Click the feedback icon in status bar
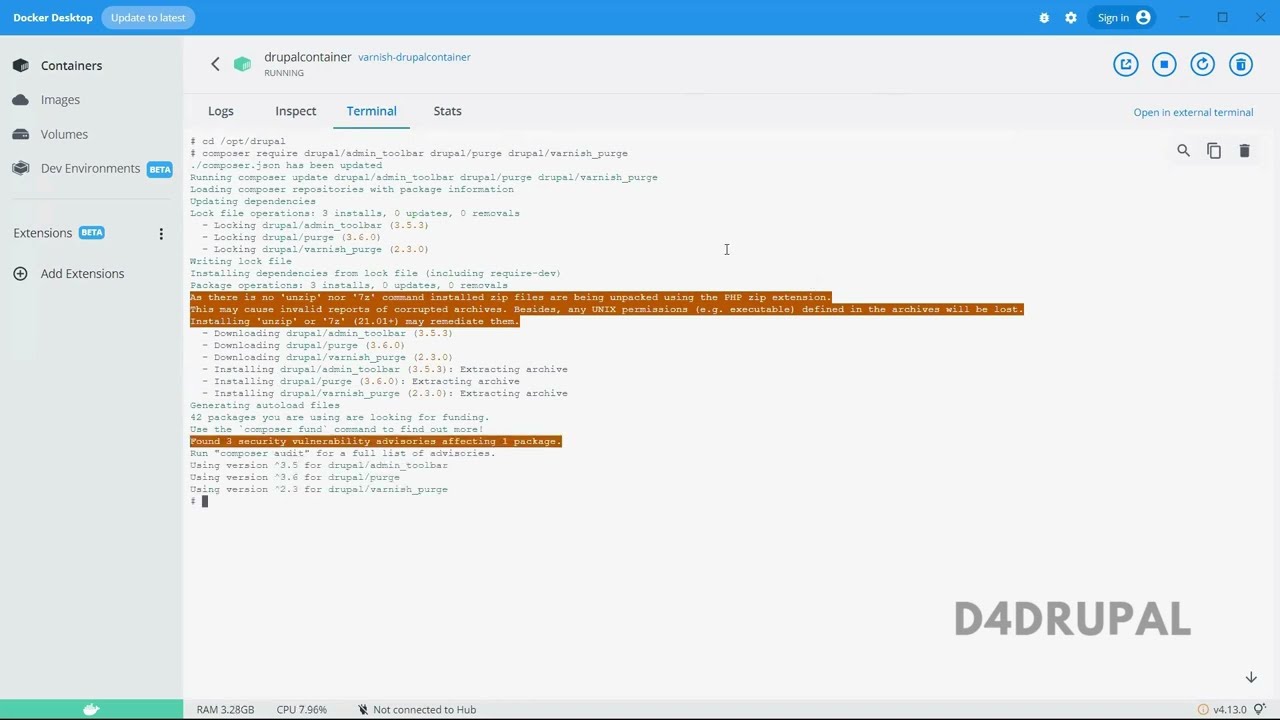 pos(1260,710)
